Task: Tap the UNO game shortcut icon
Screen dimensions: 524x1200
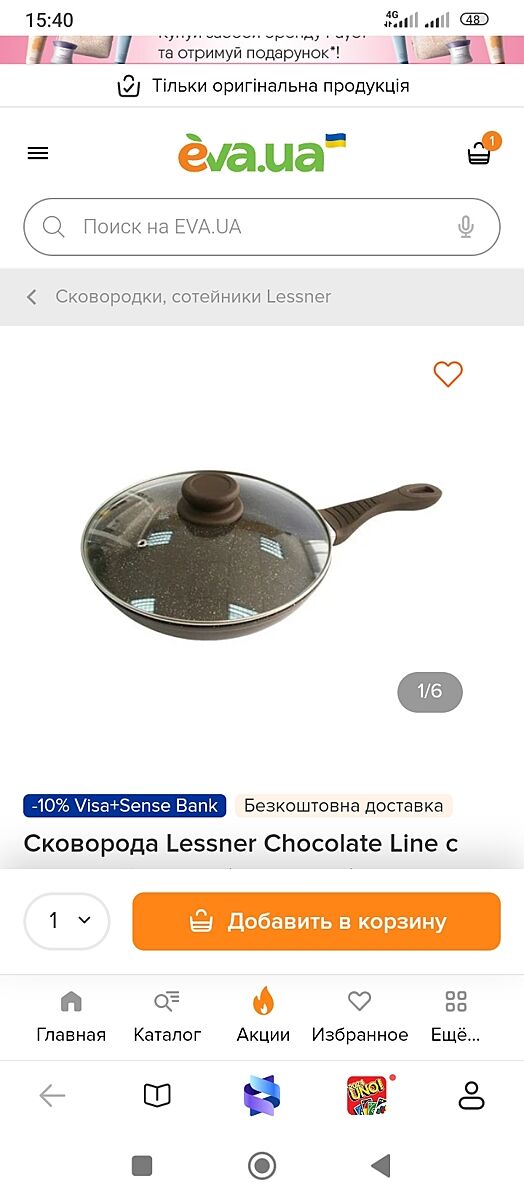Action: 367,1095
